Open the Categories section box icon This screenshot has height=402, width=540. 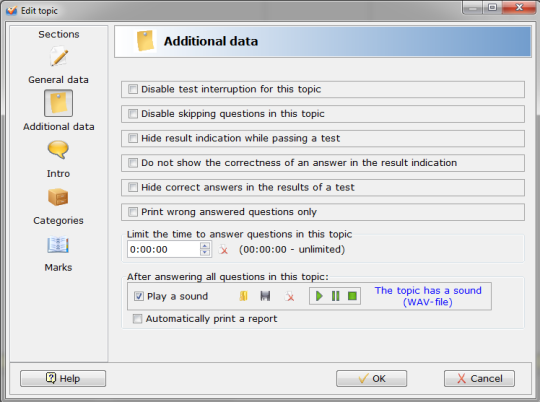pyautogui.click(x=58, y=197)
